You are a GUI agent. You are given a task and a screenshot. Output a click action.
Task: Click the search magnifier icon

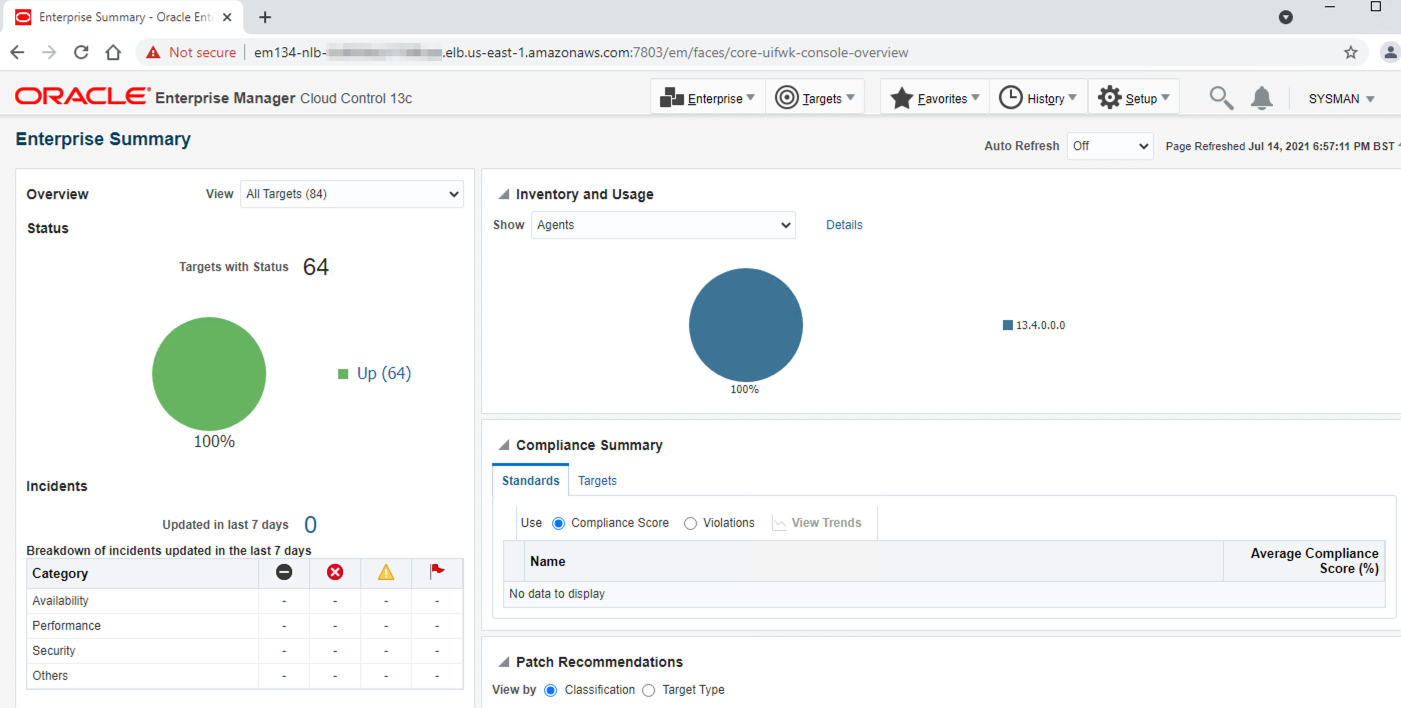tap(1221, 98)
